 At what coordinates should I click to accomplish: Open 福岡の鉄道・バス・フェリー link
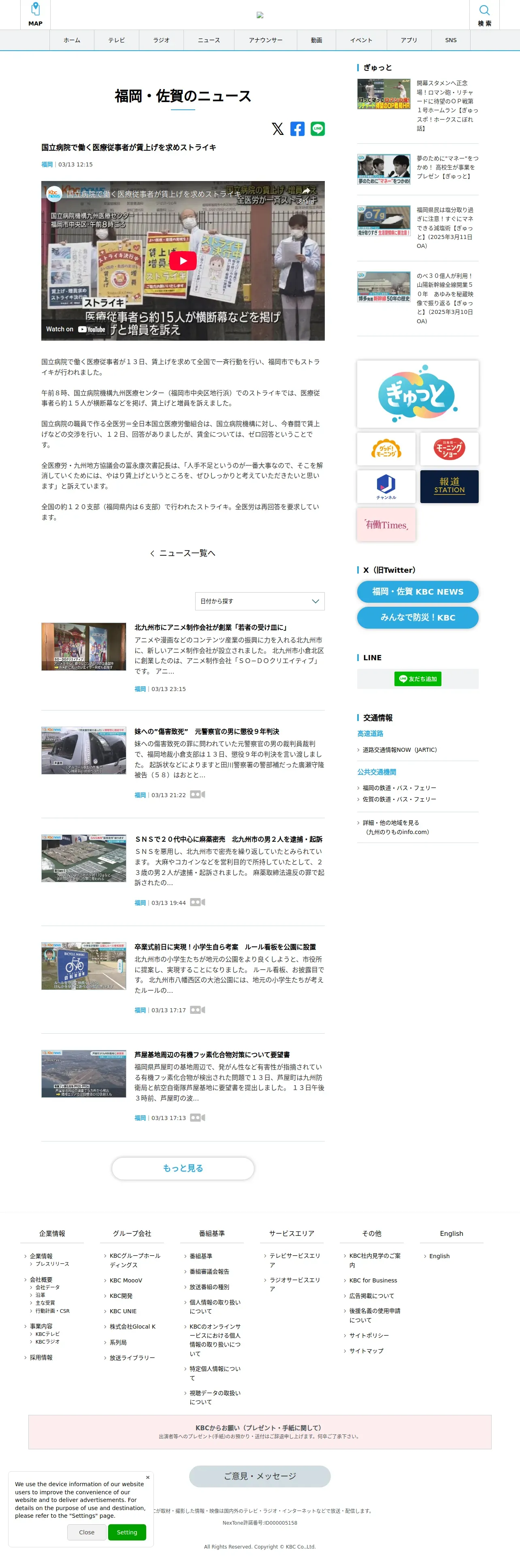pyautogui.click(x=399, y=788)
